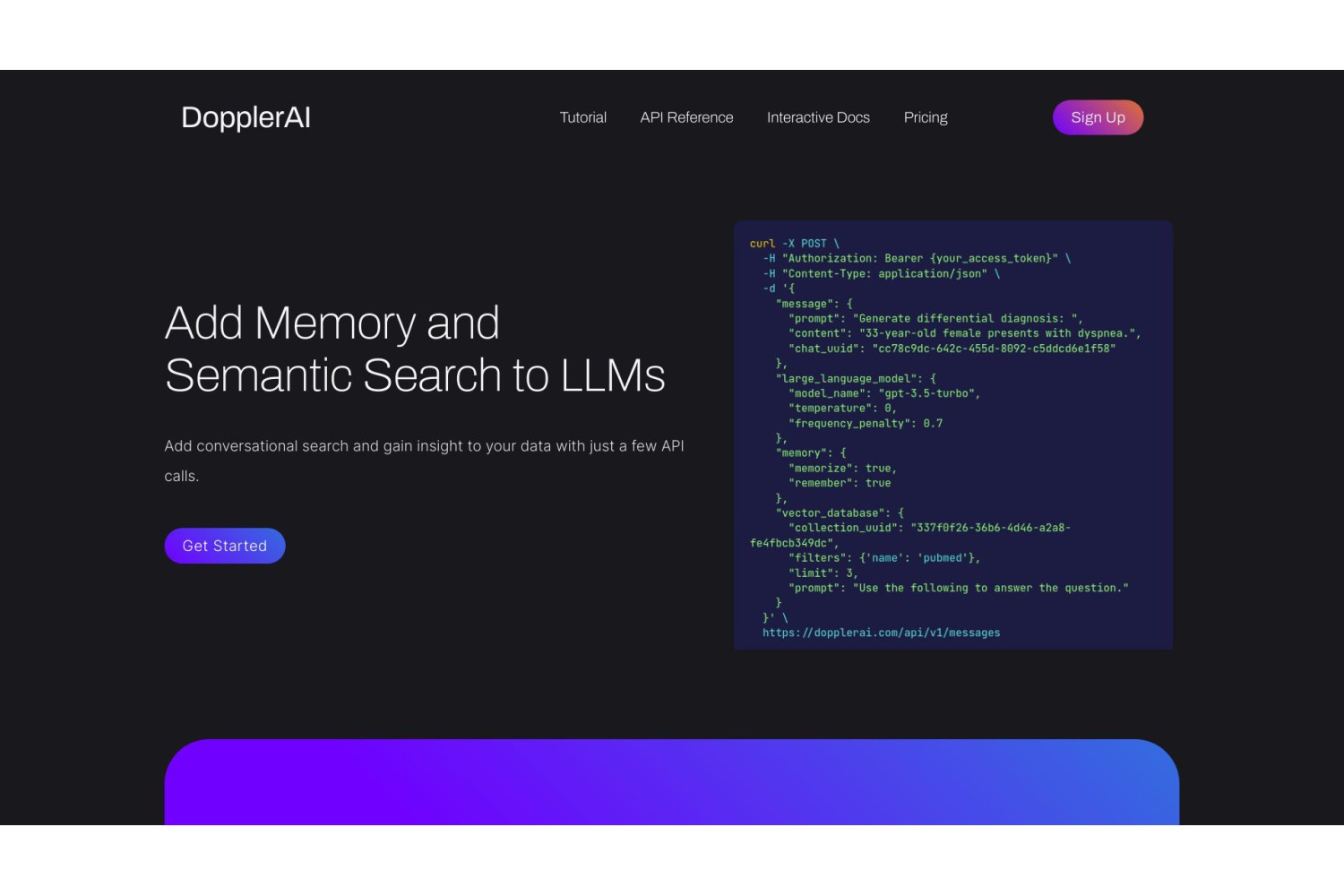Click the 'vector_database' key line

tap(840, 513)
